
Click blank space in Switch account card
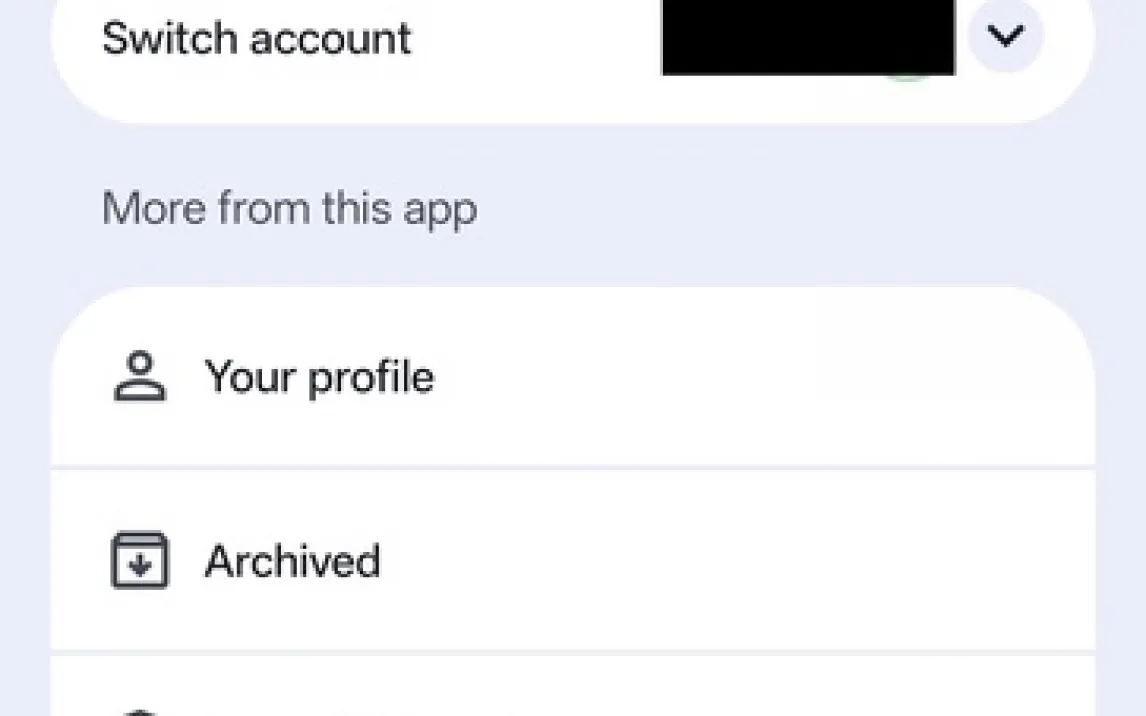[540, 60]
